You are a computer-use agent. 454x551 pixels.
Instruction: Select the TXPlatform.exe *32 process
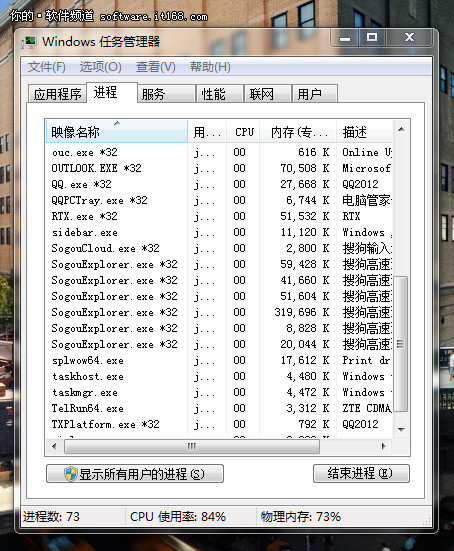coord(219,424)
